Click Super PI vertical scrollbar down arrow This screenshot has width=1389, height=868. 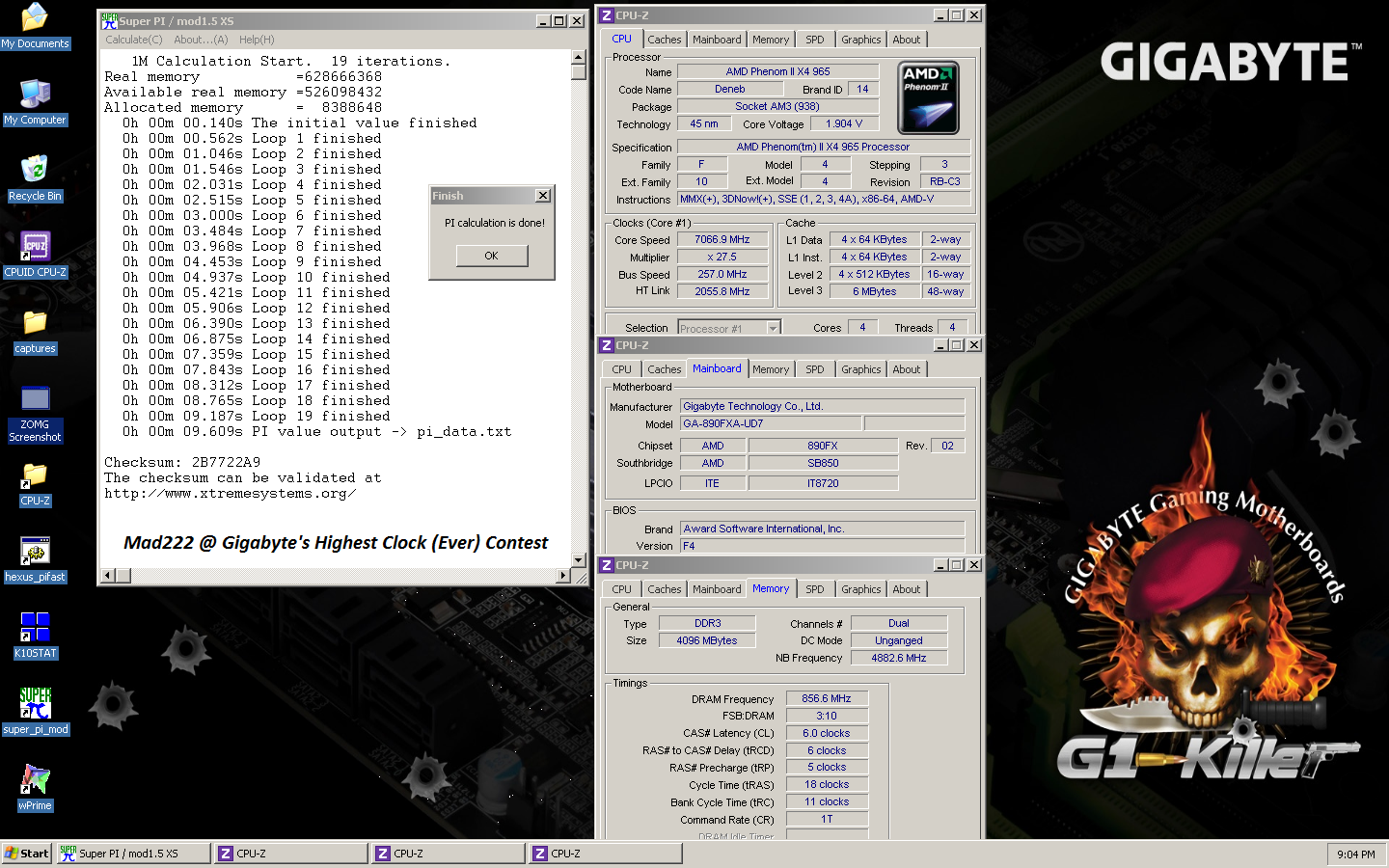click(x=579, y=560)
